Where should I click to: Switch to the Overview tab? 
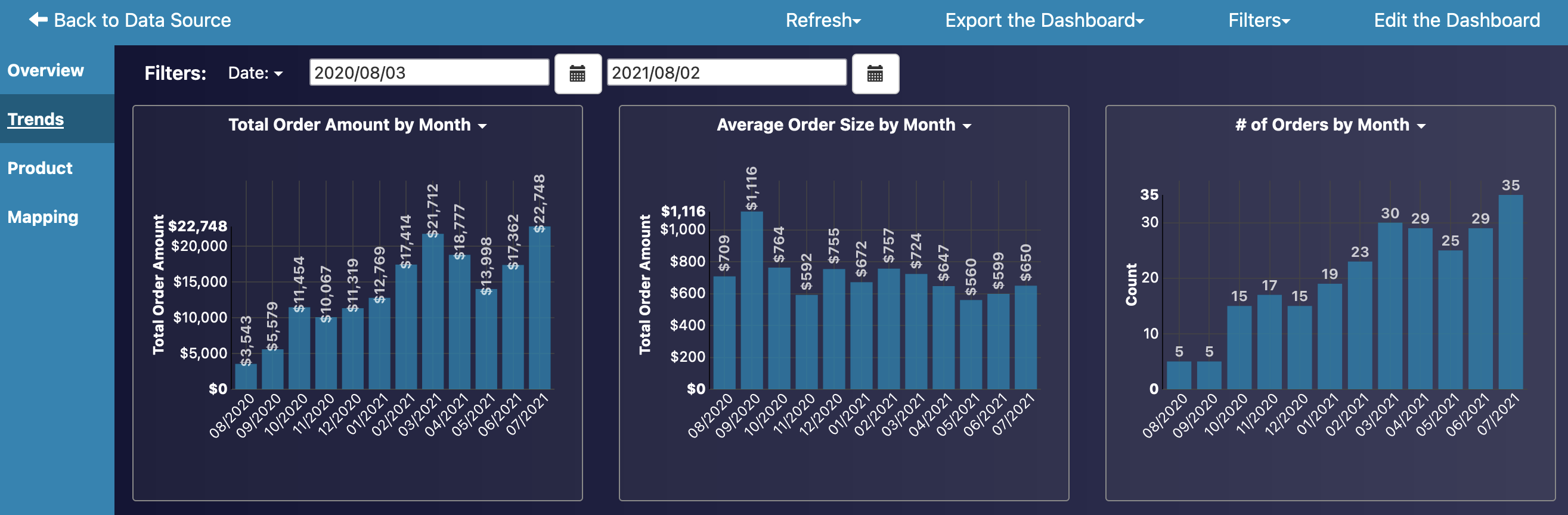[46, 70]
